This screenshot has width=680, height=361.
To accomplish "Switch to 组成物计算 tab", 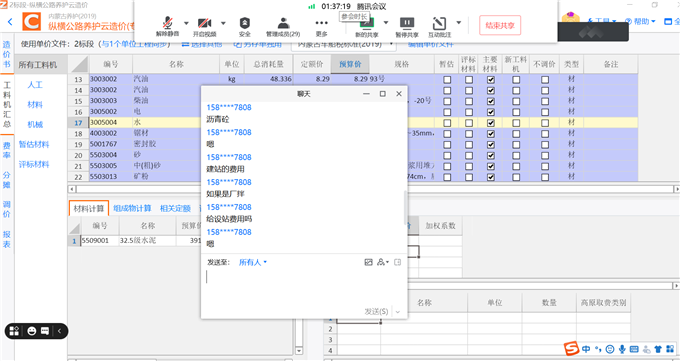I will coord(132,208).
